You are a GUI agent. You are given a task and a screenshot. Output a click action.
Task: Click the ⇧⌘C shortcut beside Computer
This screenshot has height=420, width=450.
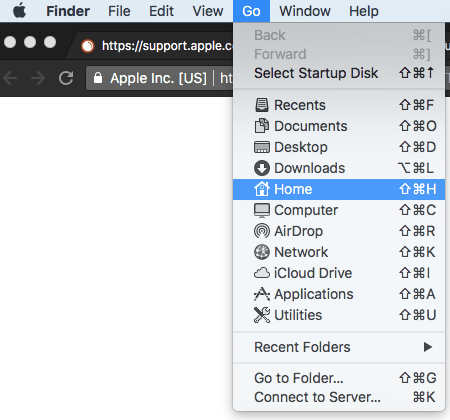[x=417, y=210]
